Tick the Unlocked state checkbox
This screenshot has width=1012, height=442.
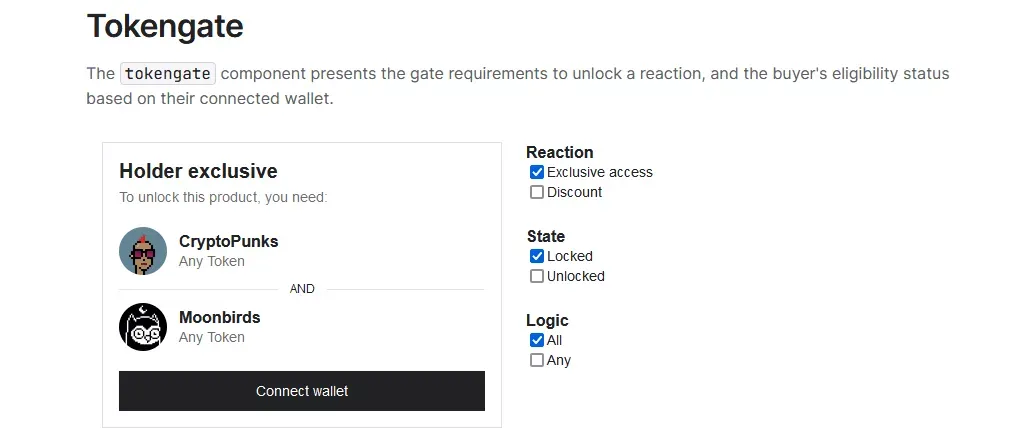(x=537, y=276)
